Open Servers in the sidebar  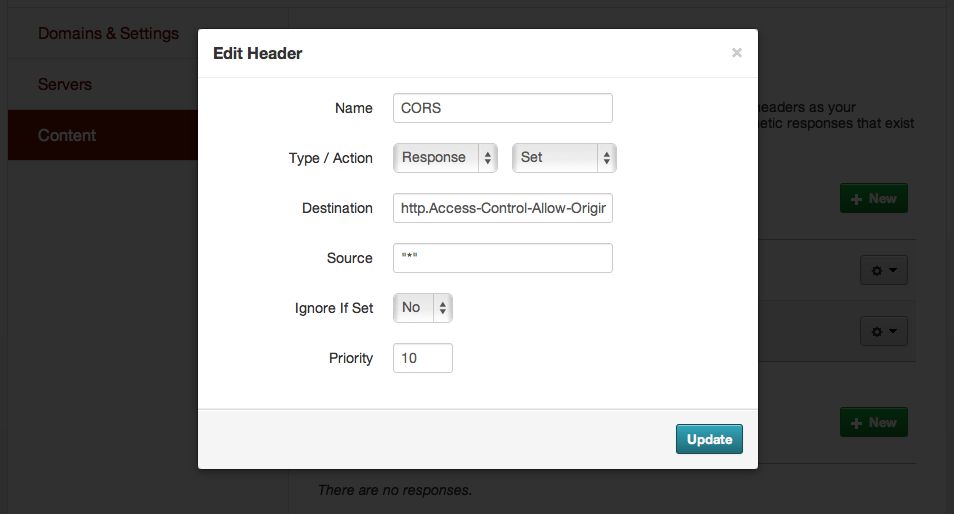[64, 84]
